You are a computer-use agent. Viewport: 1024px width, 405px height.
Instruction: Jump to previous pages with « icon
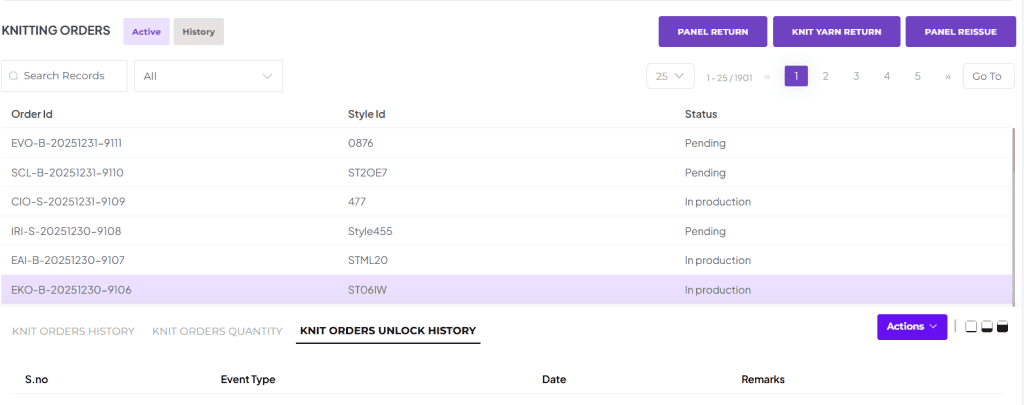tap(767, 76)
